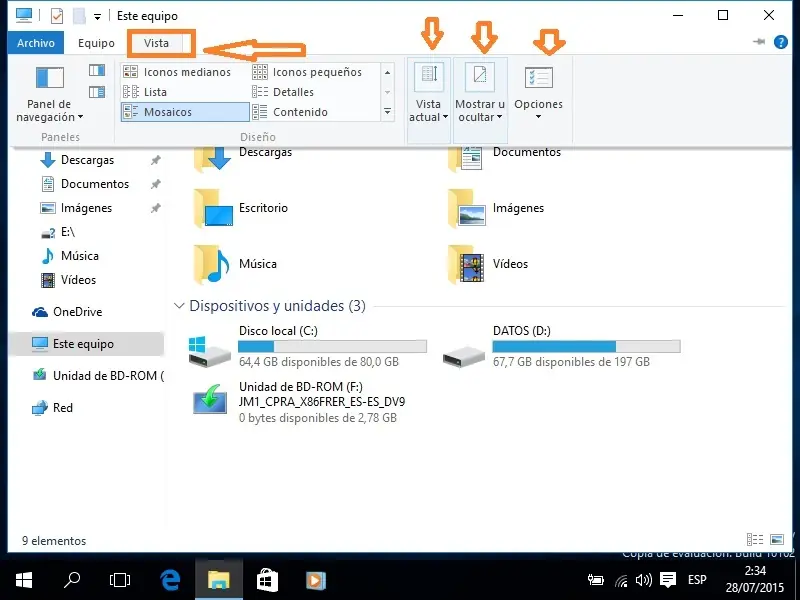Click the ESP language indicator
This screenshot has width=800, height=600.
[x=697, y=580]
